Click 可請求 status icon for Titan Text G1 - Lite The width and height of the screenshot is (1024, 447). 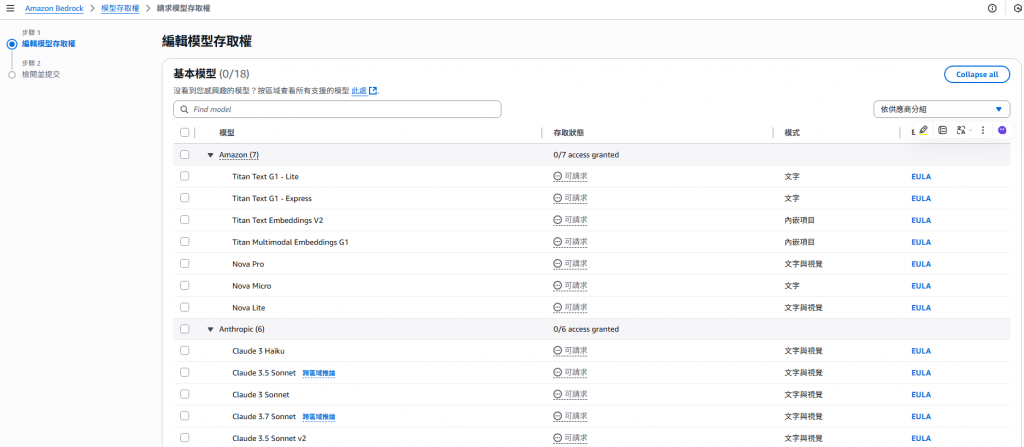[x=557, y=176]
